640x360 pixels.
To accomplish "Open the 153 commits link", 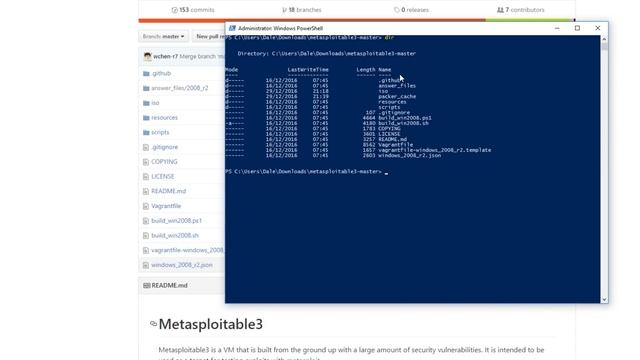I will coord(193,10).
